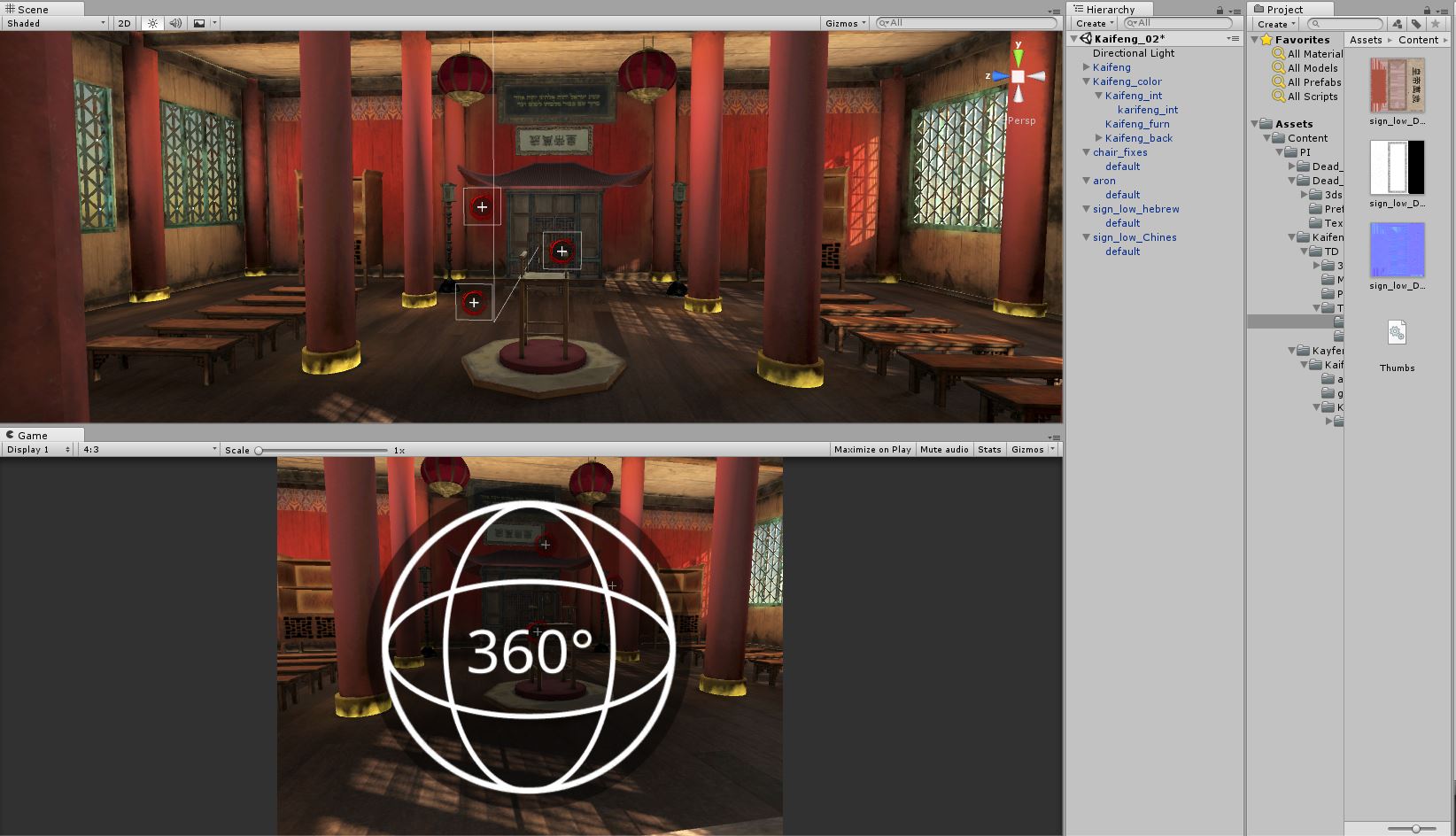This screenshot has height=836, width=1456.
Task: Toggle the Stats overlay
Action: click(989, 450)
